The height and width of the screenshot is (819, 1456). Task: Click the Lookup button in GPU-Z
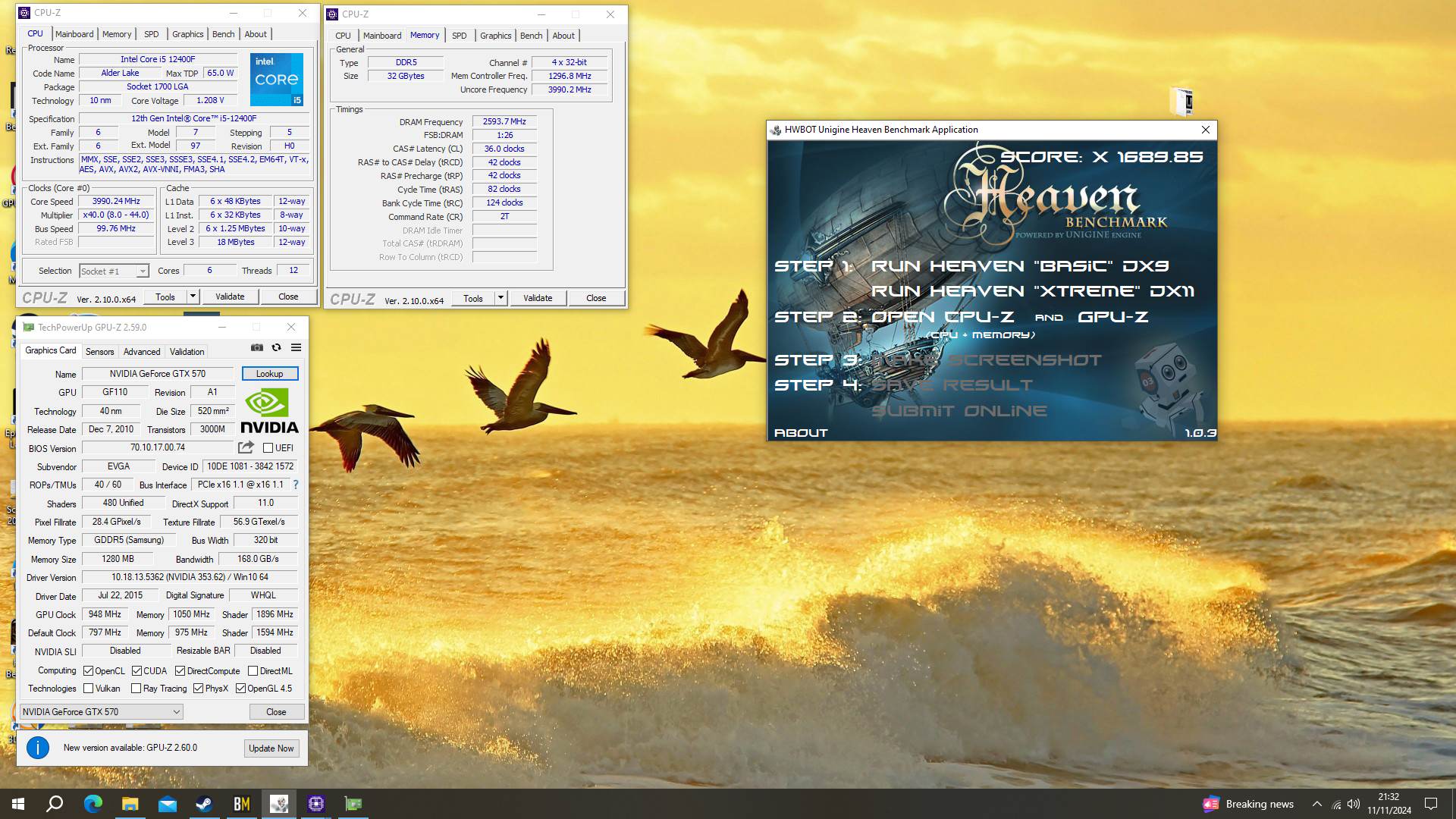pyautogui.click(x=269, y=374)
